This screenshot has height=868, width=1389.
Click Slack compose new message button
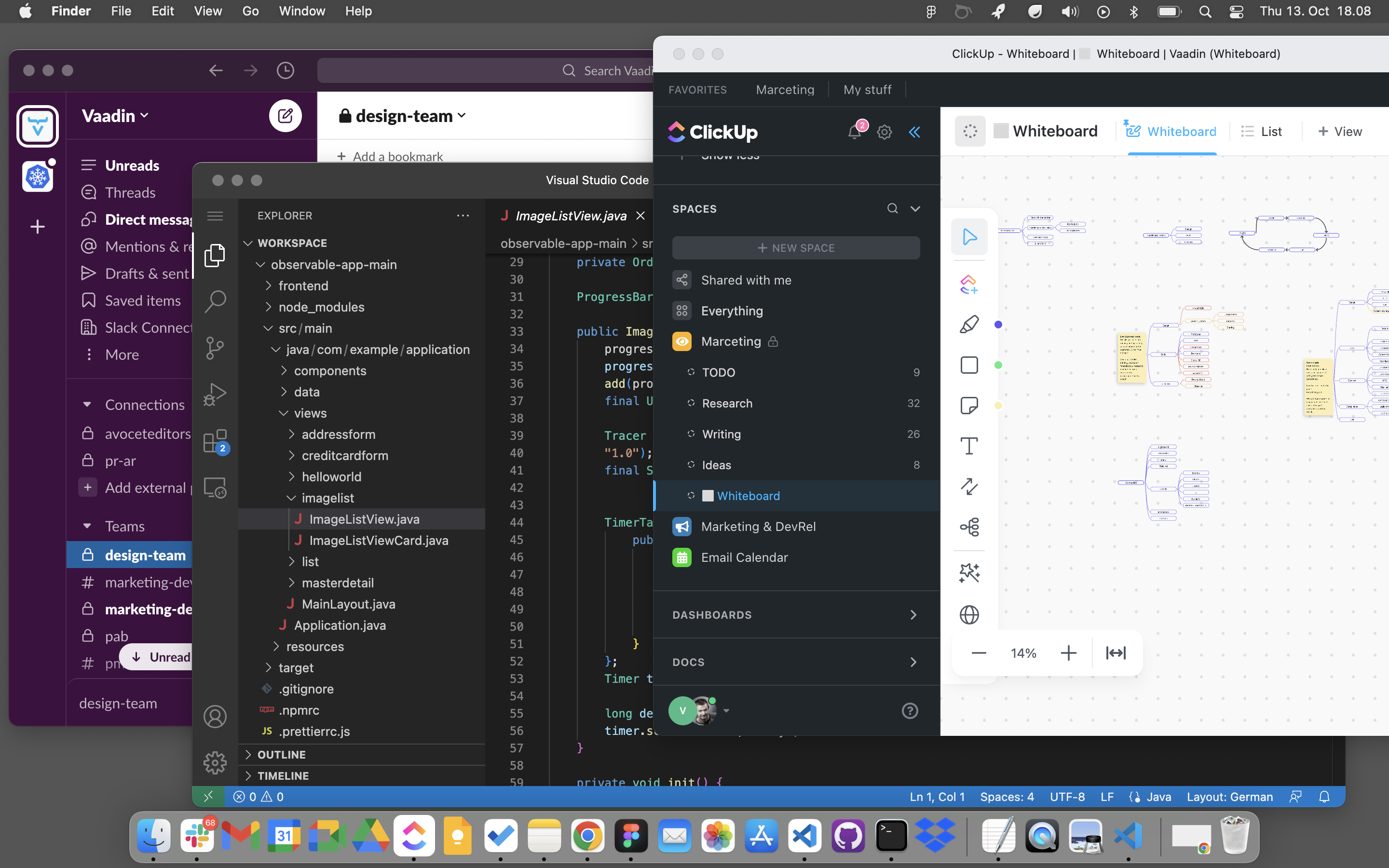(x=285, y=116)
